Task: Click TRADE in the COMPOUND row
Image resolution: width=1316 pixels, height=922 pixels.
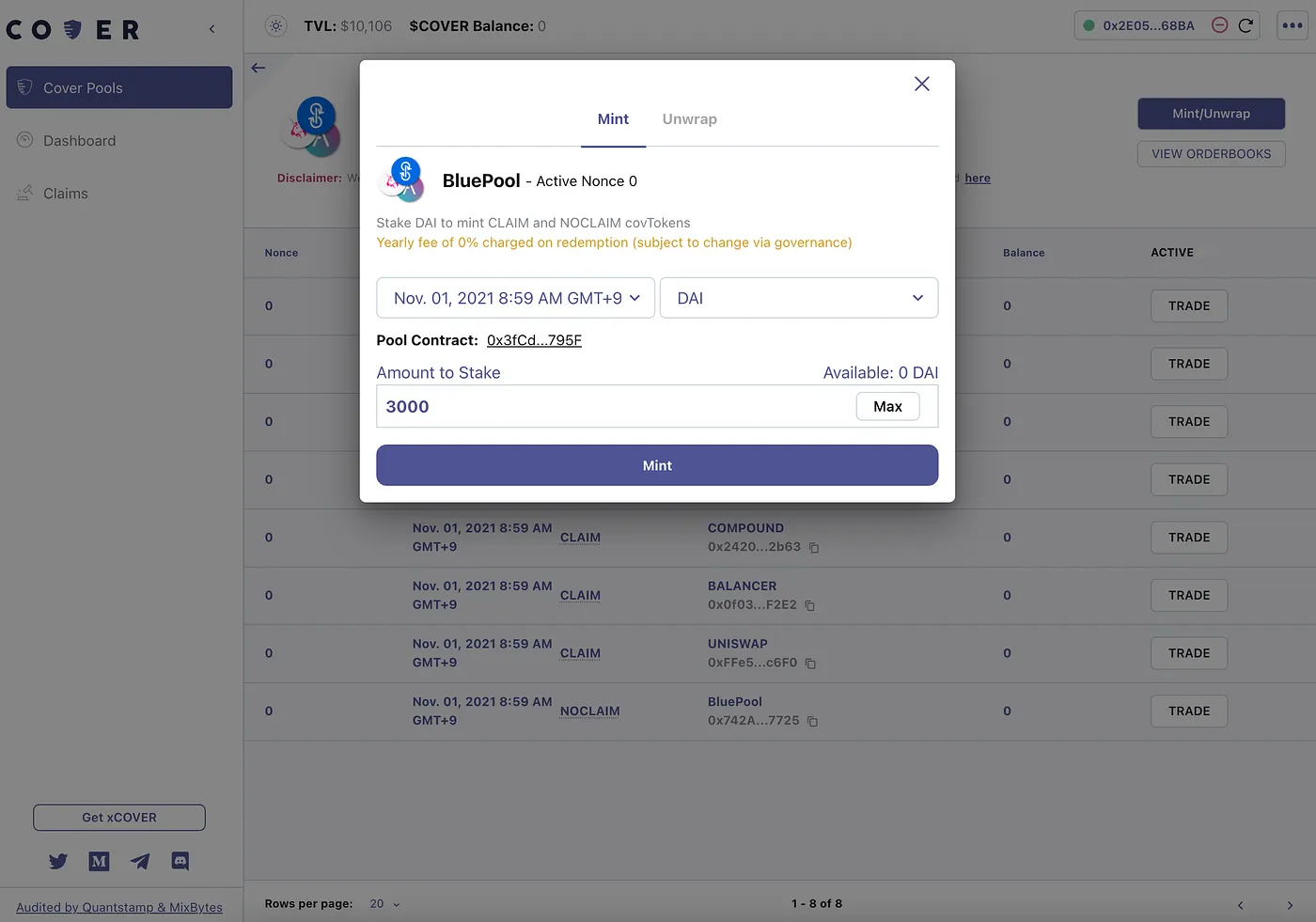Action: click(1189, 538)
